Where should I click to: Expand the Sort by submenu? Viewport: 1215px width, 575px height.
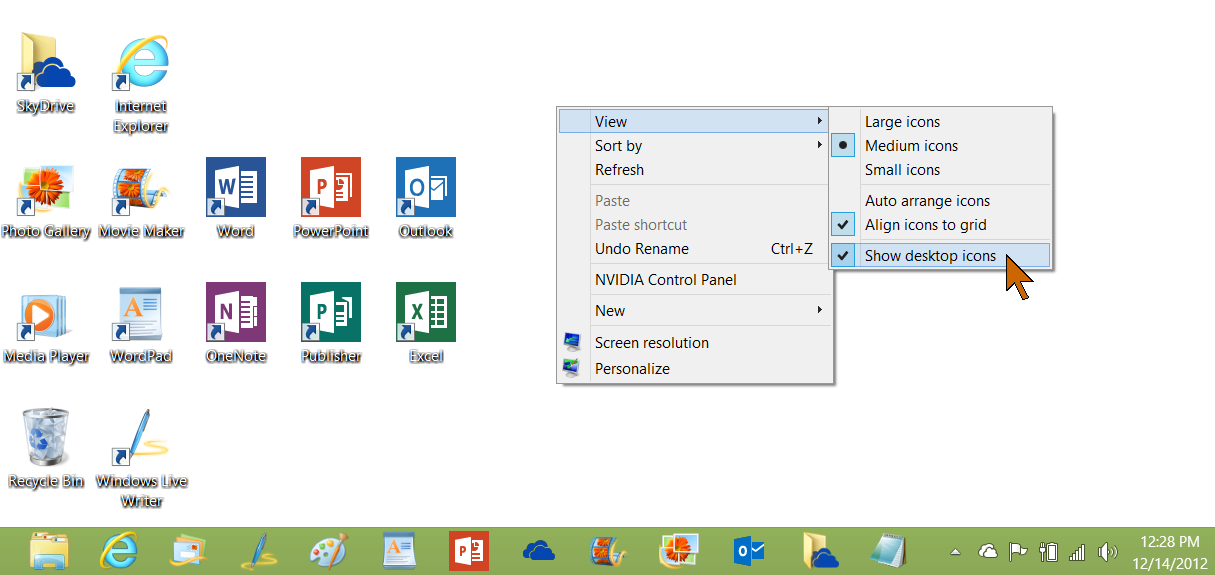694,146
